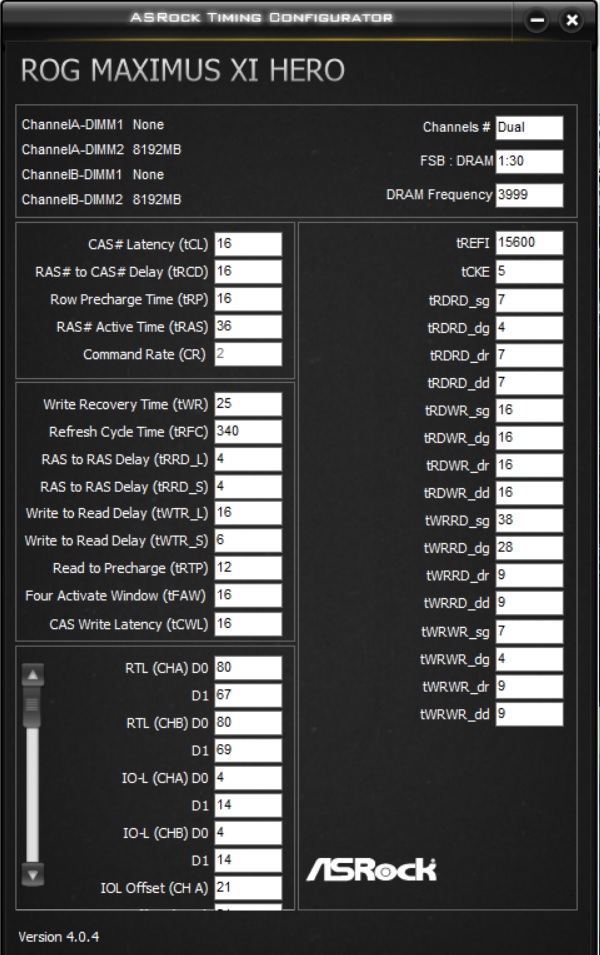The width and height of the screenshot is (600, 955).
Task: Click the Four Activate Window field
Action: tap(248, 595)
